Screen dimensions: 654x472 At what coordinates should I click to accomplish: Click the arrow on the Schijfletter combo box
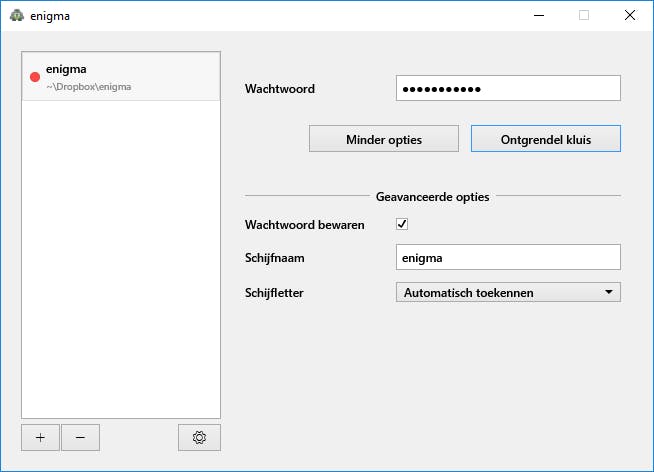[608, 292]
